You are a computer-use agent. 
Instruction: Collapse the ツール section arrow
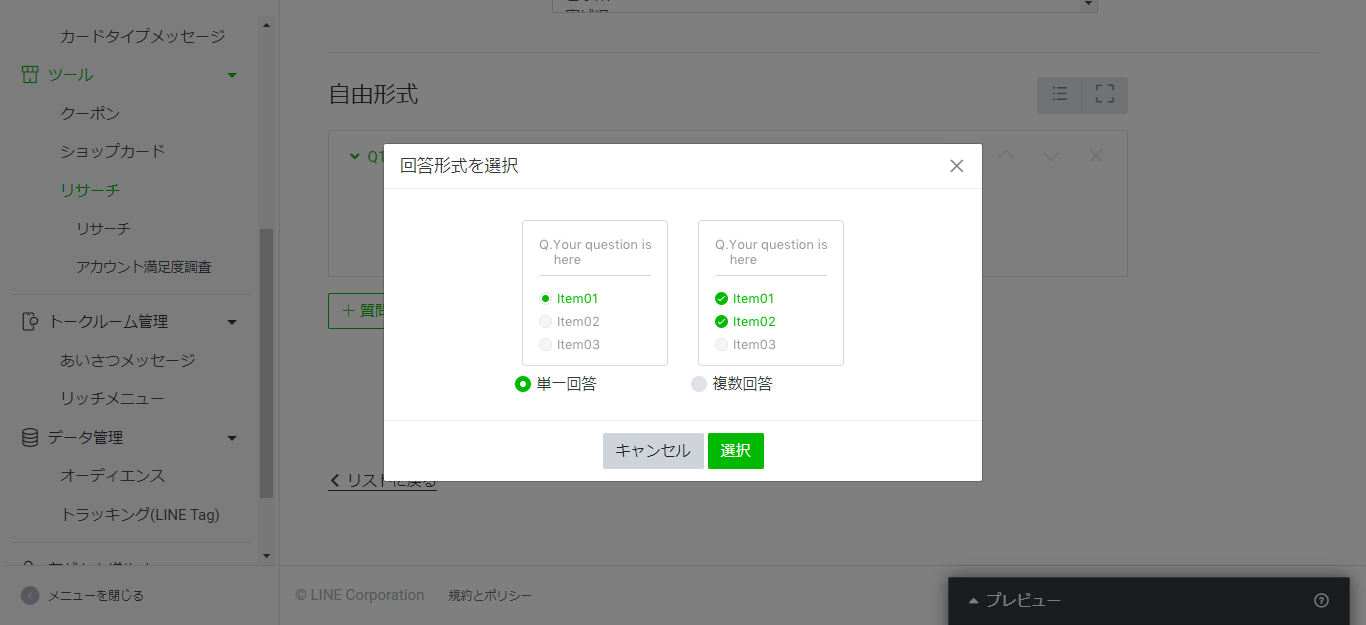tap(232, 75)
